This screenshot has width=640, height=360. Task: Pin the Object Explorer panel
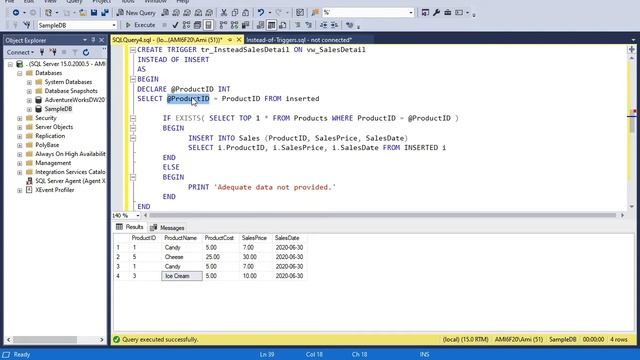[93, 40]
